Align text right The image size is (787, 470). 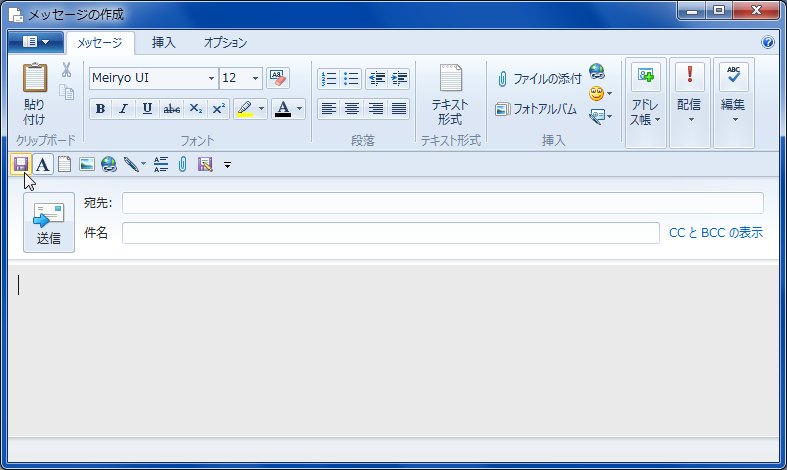pos(375,108)
